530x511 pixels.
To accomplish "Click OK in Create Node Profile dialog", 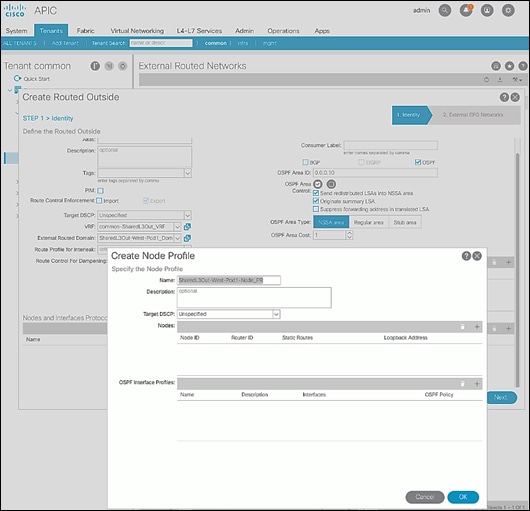I will (463, 497).
